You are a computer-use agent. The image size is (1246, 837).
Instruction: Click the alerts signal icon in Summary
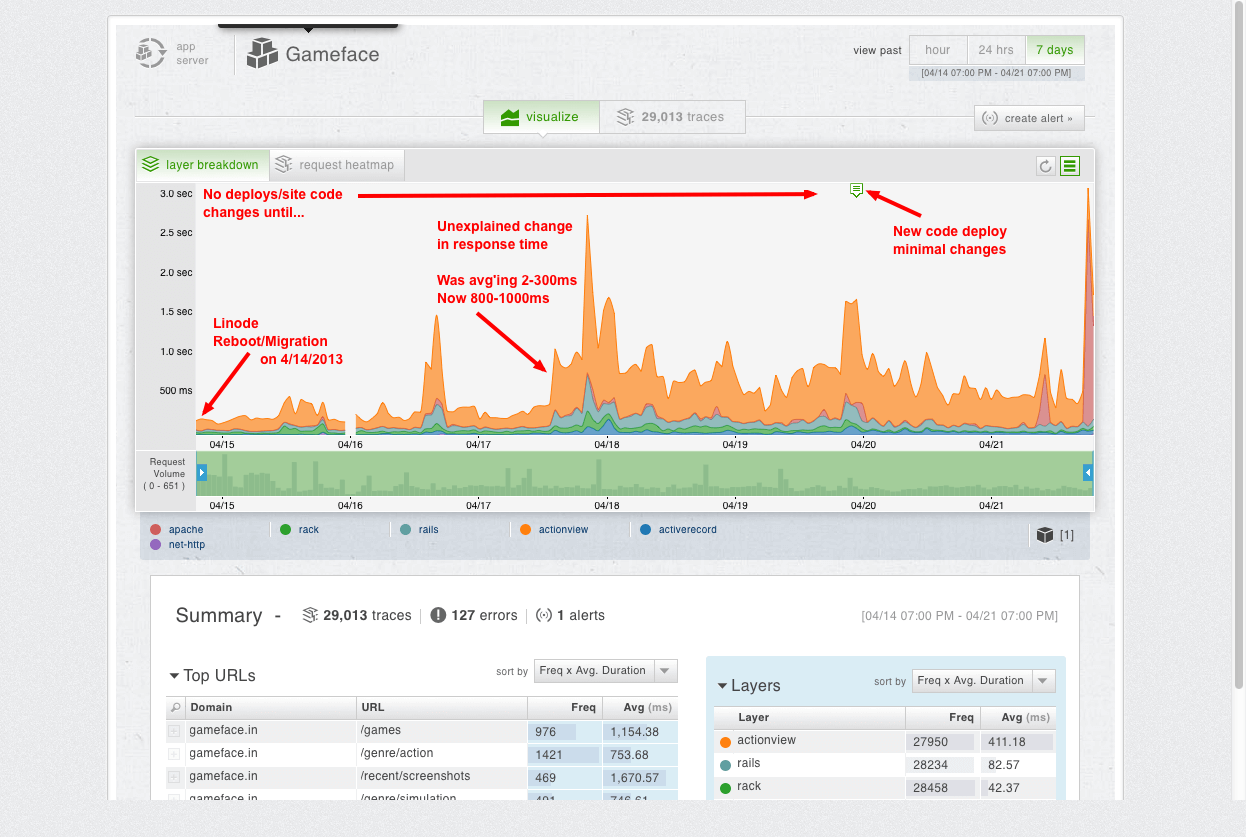pyautogui.click(x=544, y=615)
